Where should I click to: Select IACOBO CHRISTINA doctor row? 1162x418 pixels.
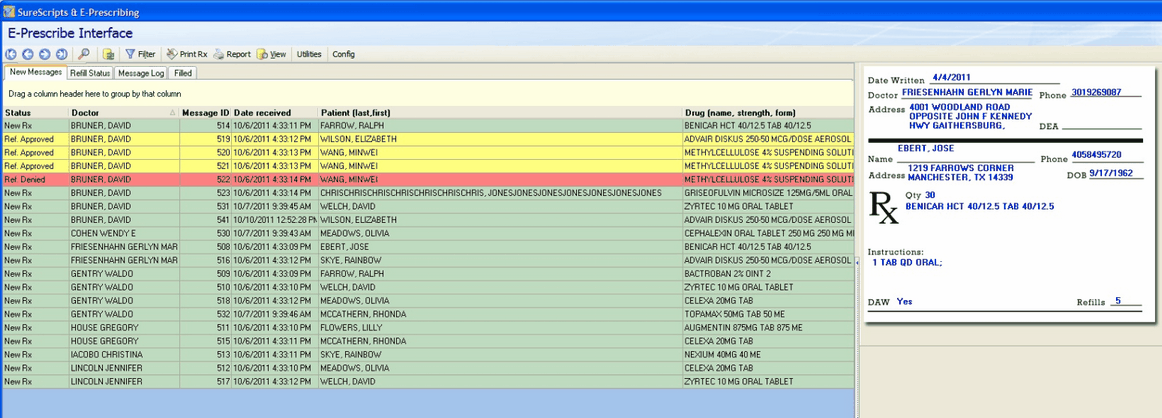pyautogui.click(x=428, y=354)
